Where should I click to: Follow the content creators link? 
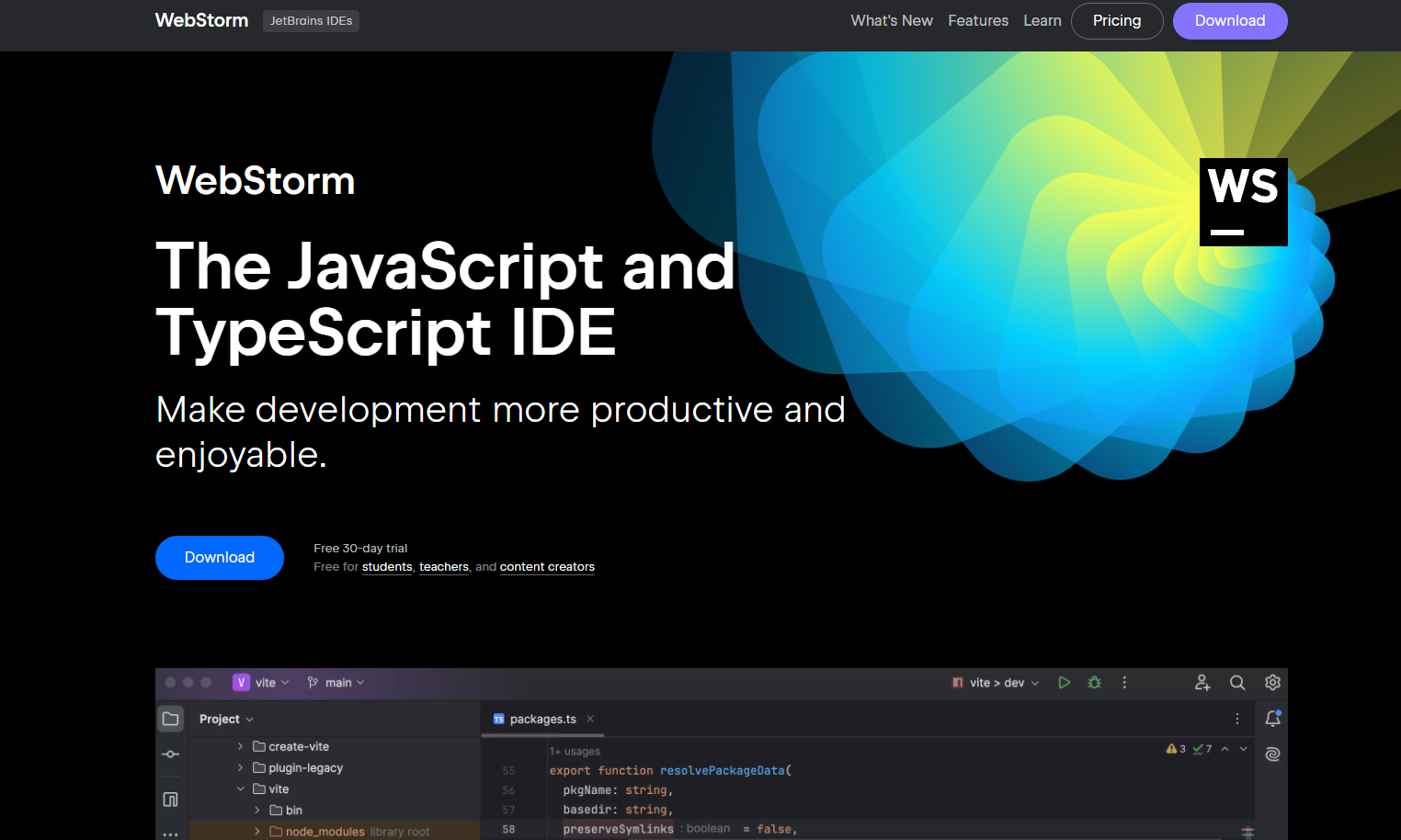[x=547, y=567]
